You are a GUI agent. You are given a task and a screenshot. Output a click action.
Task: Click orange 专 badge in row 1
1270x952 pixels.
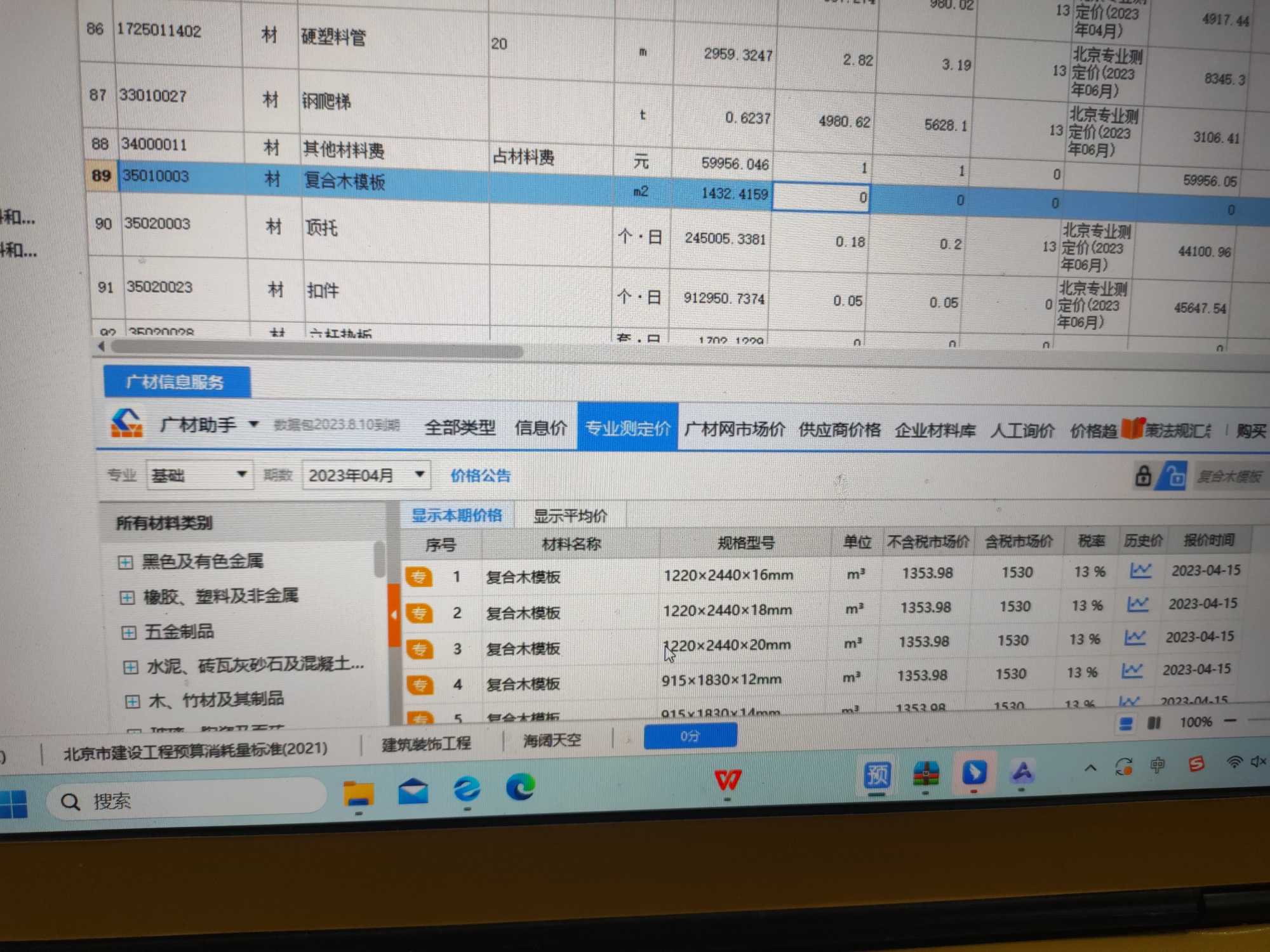(418, 576)
